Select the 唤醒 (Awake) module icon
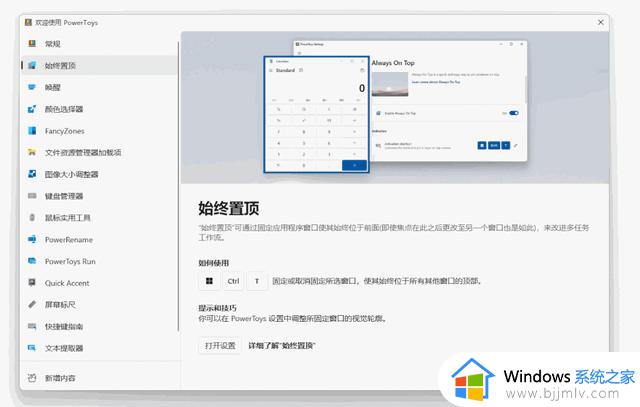The width and height of the screenshot is (640, 407). (x=32, y=87)
